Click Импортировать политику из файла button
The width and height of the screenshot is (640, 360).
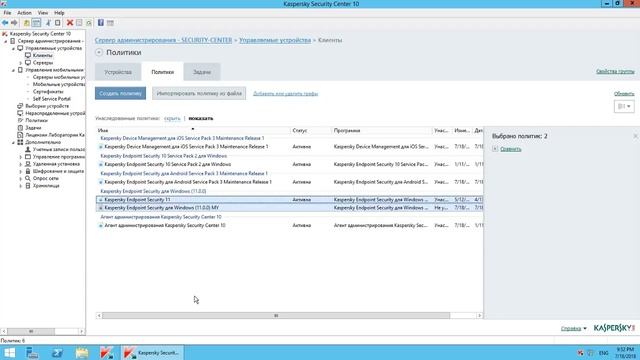point(199,93)
